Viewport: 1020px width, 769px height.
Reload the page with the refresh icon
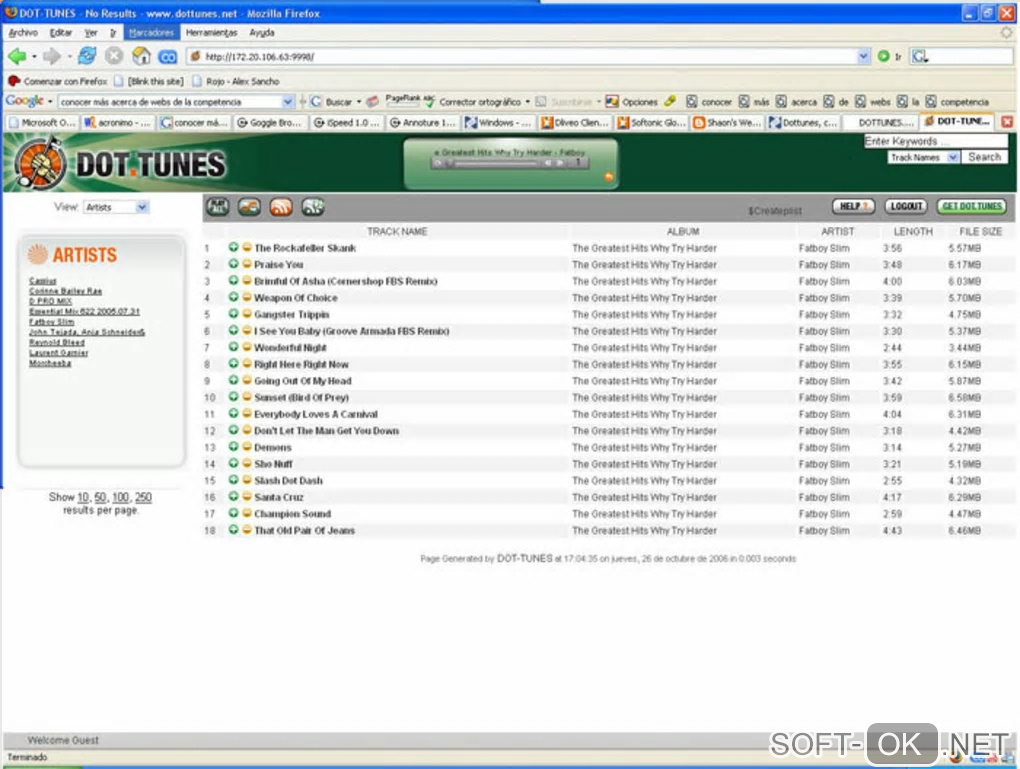pyautogui.click(x=87, y=57)
